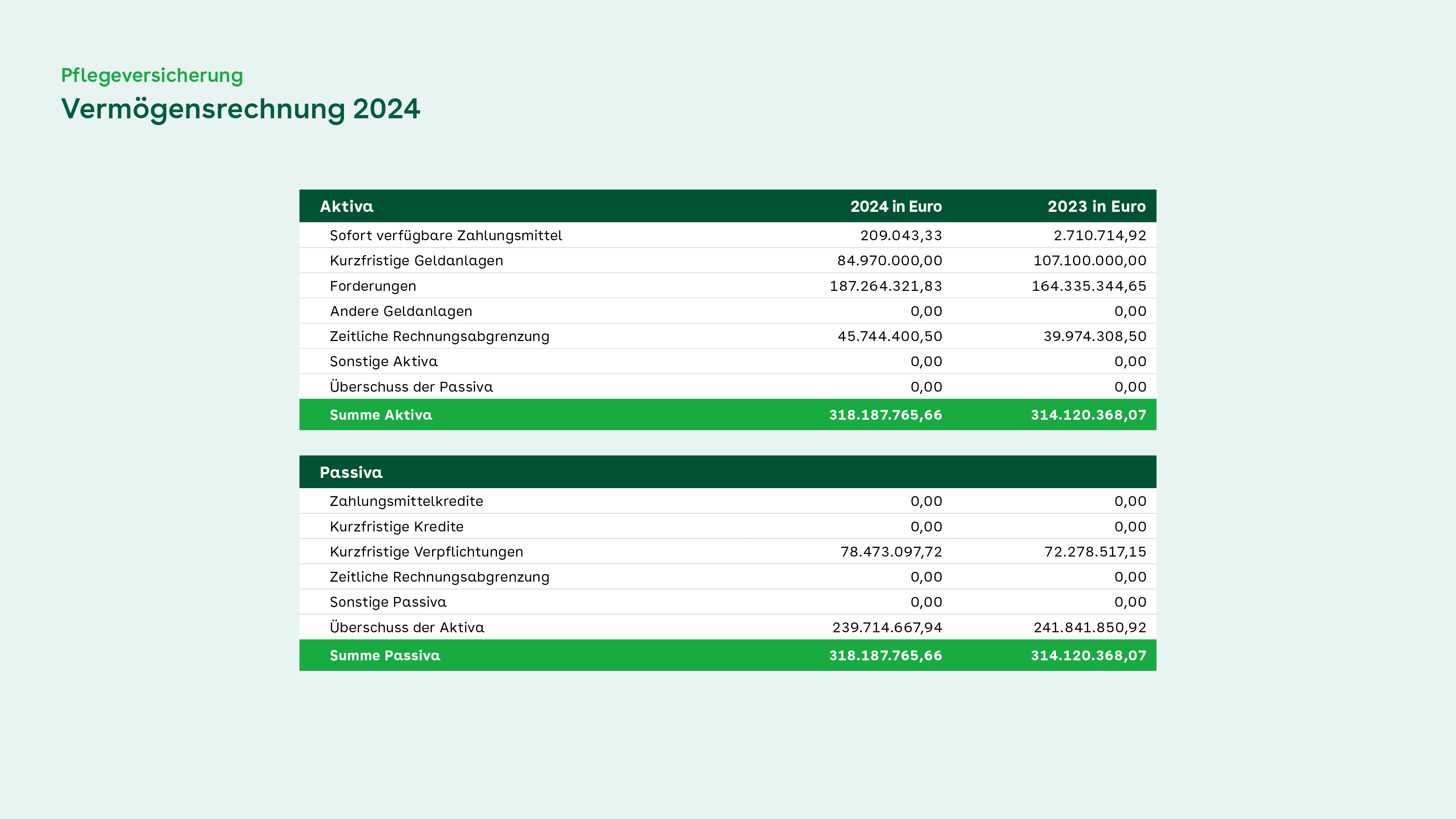Viewport: 1456px width, 819px height.
Task: Select the Summe Aktiva total label
Action: pyautogui.click(x=381, y=415)
